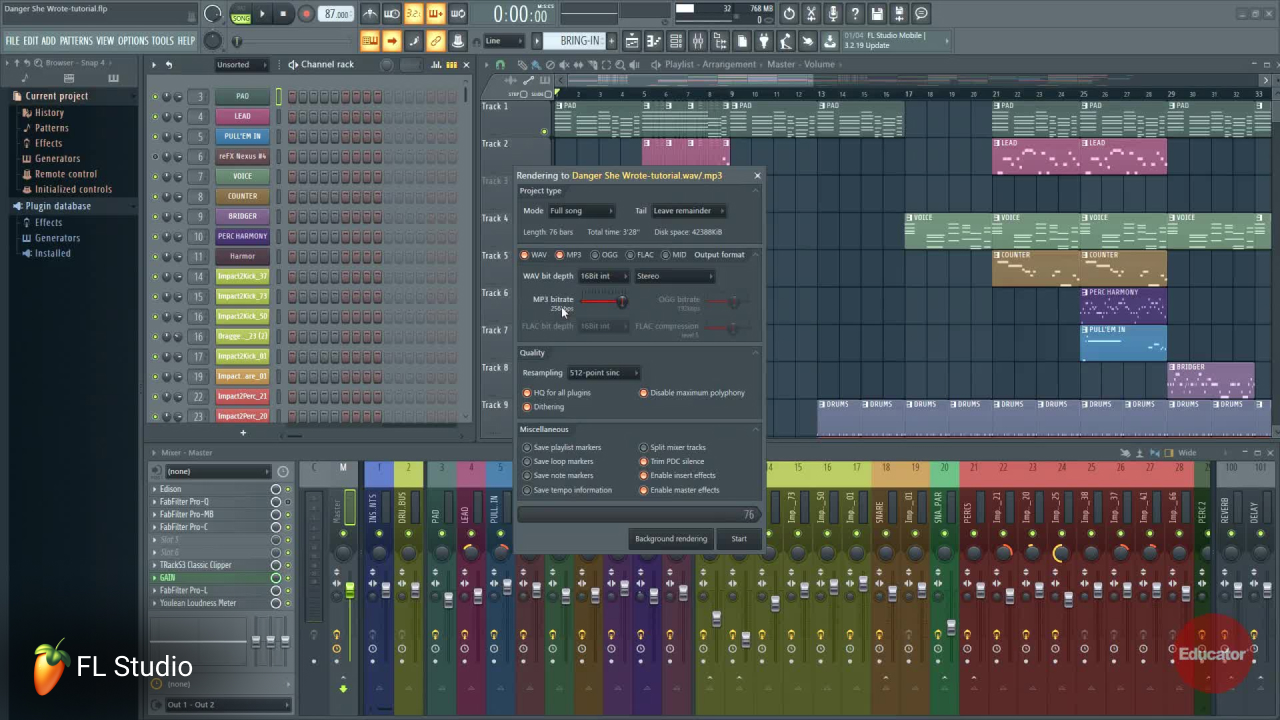Click the Start render button
Screen dimensions: 1280x720
pos(739,539)
